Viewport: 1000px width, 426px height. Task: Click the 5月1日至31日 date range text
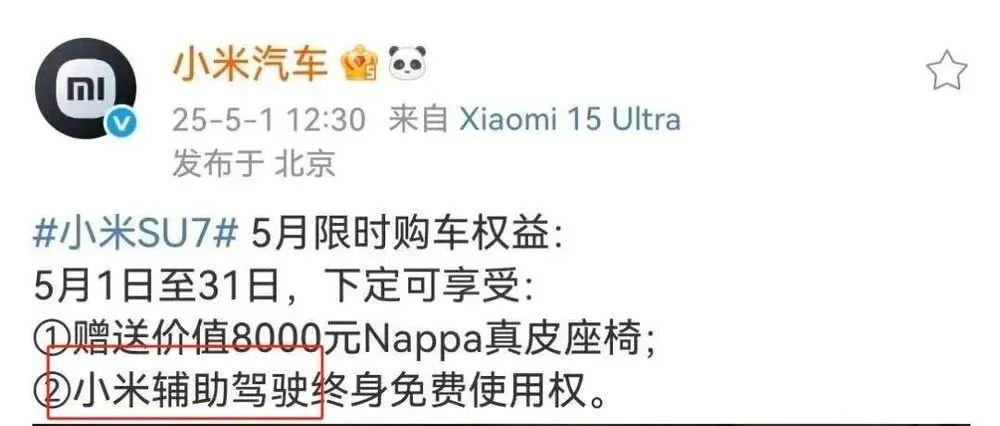[x=156, y=285]
